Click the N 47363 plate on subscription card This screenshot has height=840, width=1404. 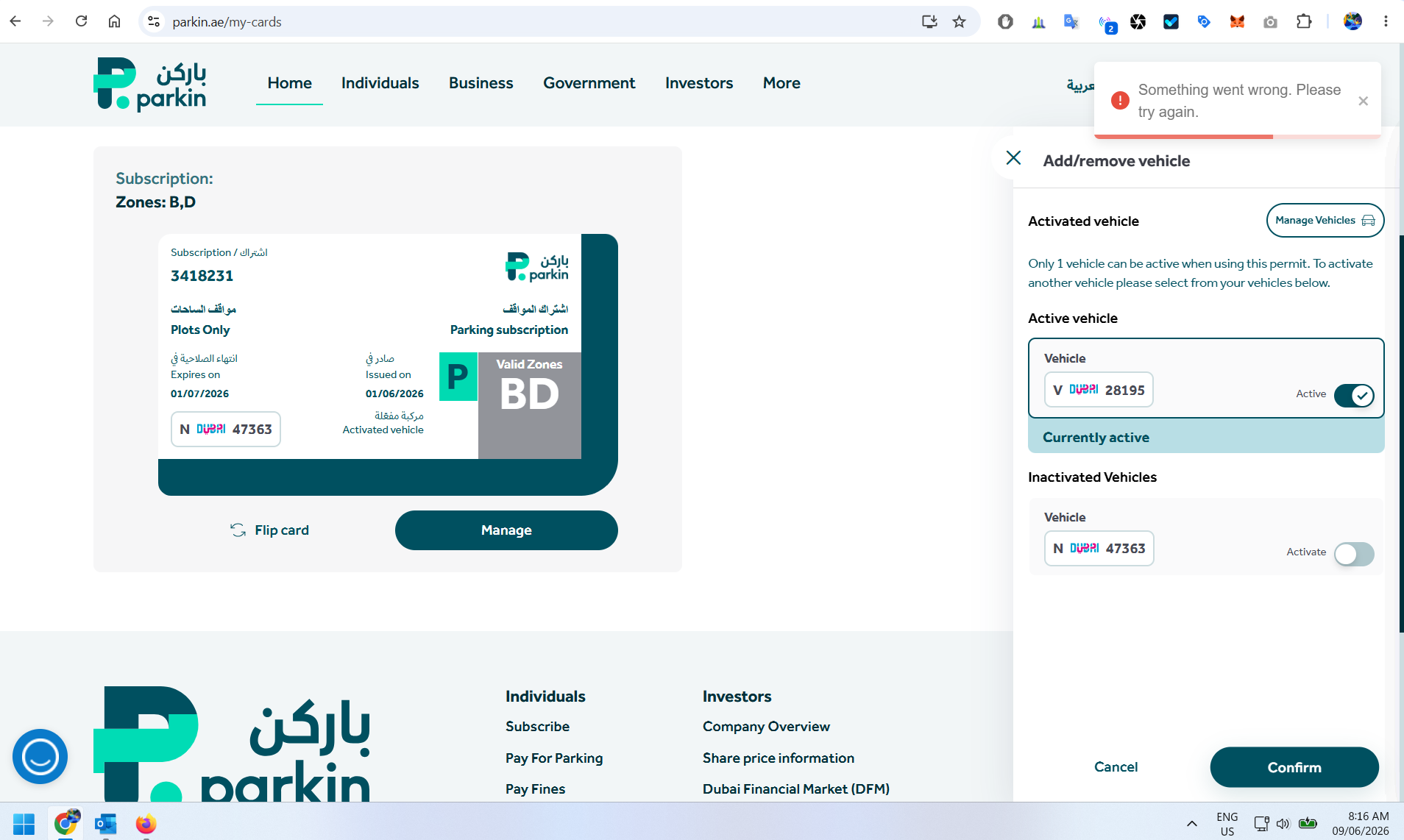[x=226, y=430]
